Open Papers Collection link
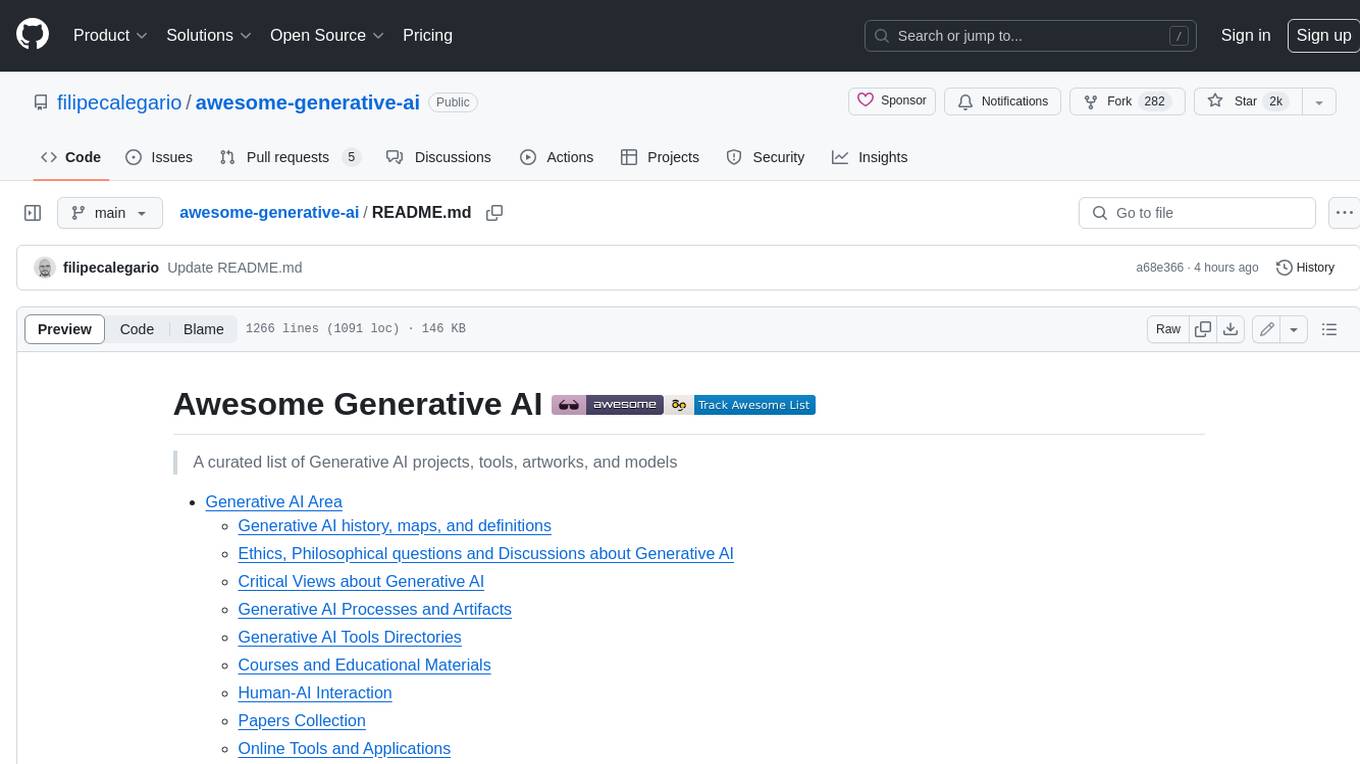Screen dimensions: 1360x764 (302, 722)
